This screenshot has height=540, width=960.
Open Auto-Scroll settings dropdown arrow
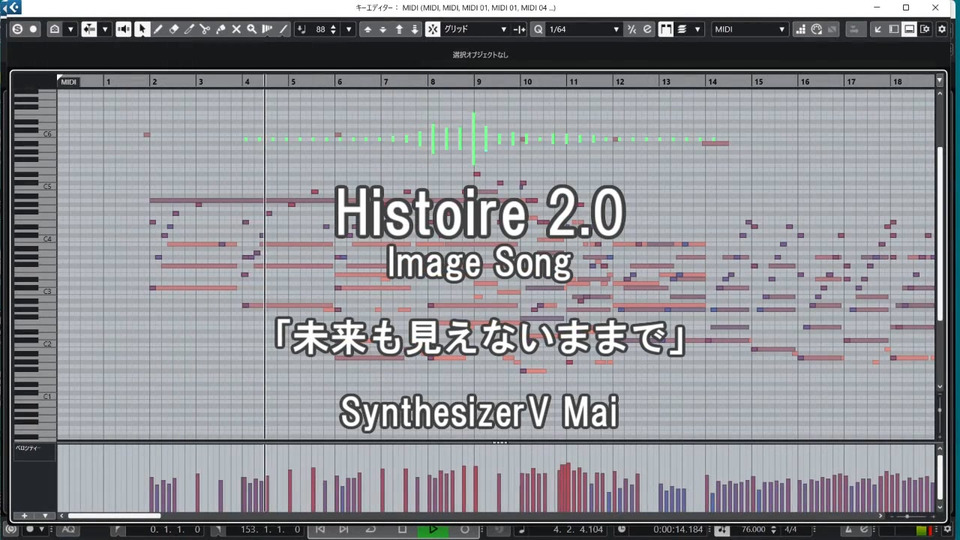click(x=105, y=29)
